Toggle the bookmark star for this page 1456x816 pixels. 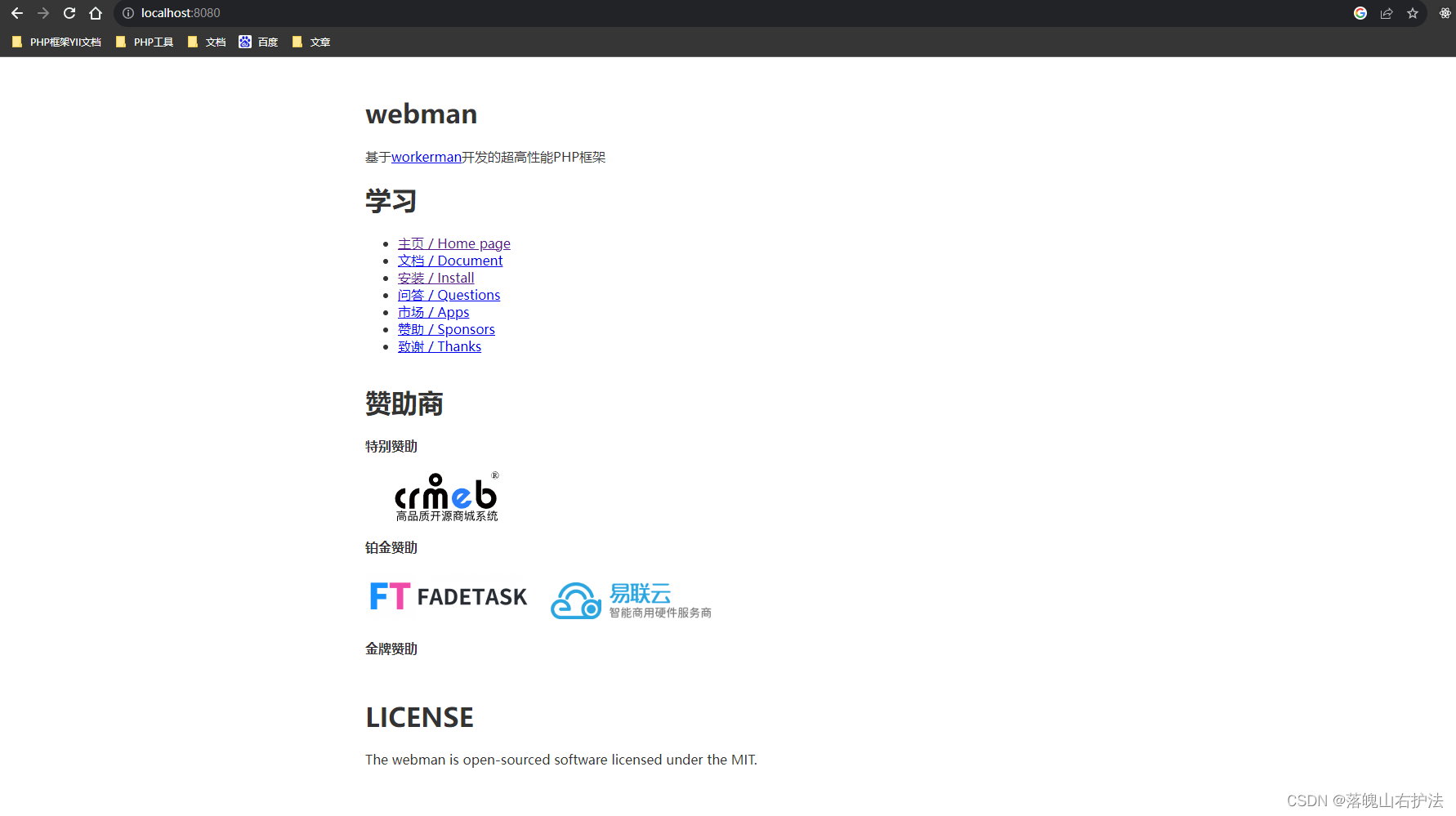(1413, 13)
